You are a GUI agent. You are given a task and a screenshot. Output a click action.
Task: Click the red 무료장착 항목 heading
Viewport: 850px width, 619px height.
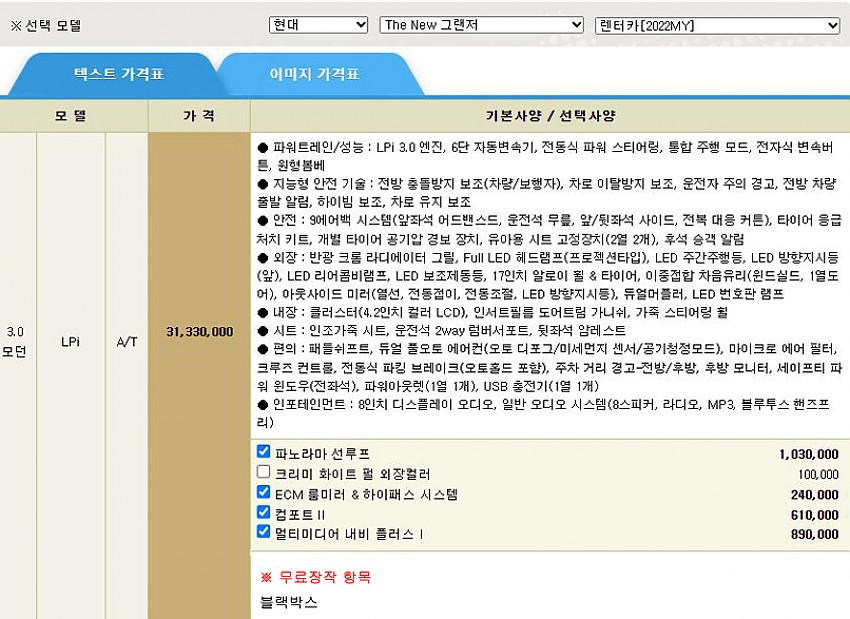tap(316, 578)
